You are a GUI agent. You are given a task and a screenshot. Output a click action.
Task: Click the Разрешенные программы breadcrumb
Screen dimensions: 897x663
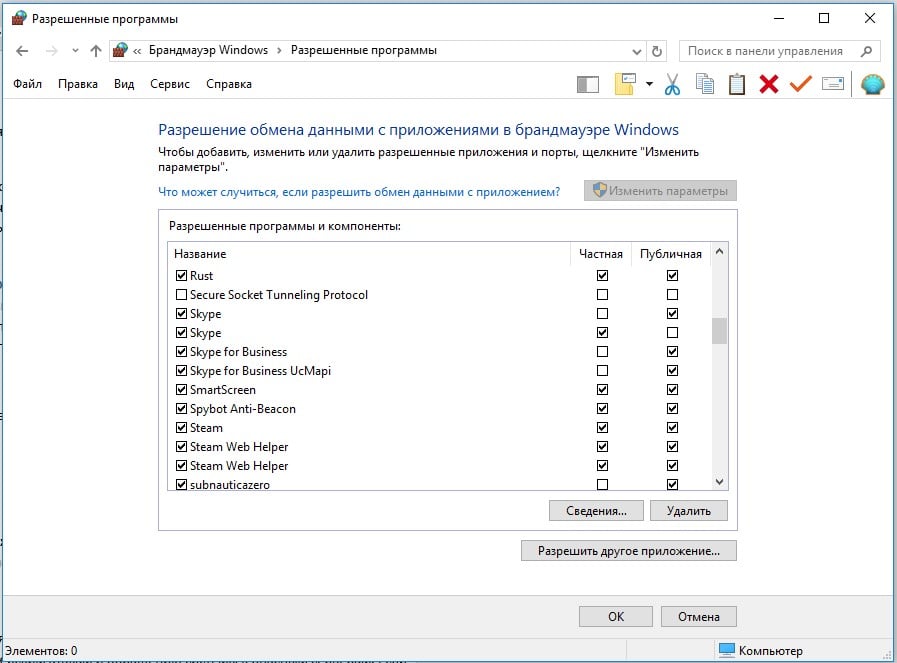point(364,50)
